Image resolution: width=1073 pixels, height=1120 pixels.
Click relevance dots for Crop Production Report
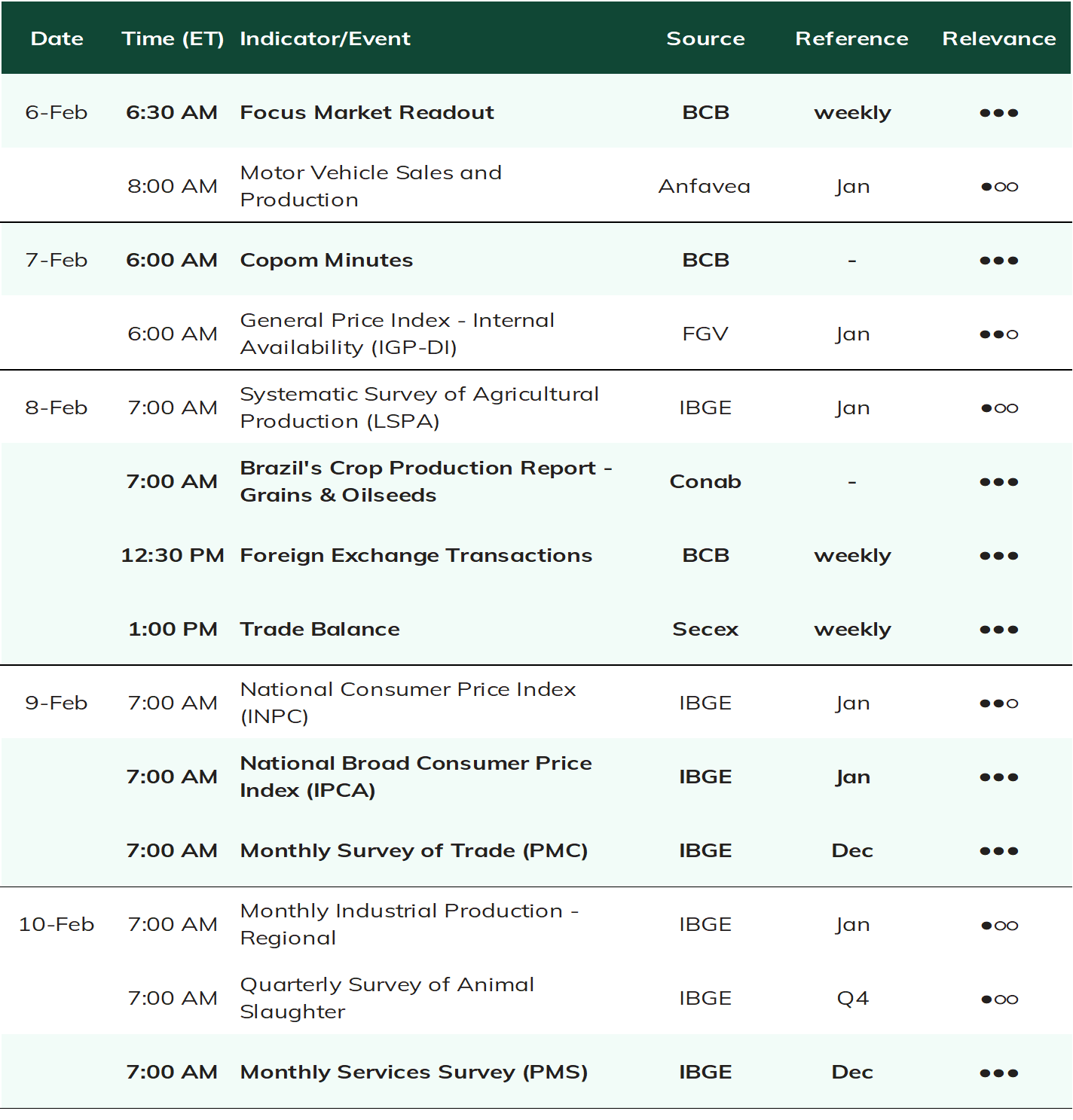[999, 482]
